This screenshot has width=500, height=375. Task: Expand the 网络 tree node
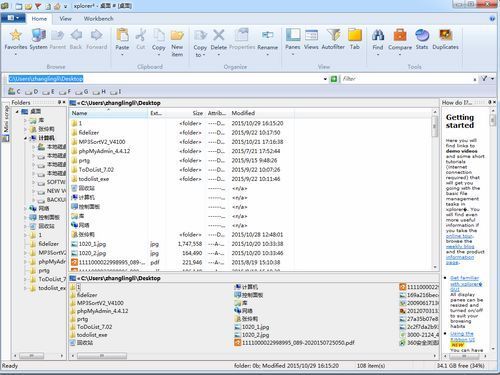[25, 208]
